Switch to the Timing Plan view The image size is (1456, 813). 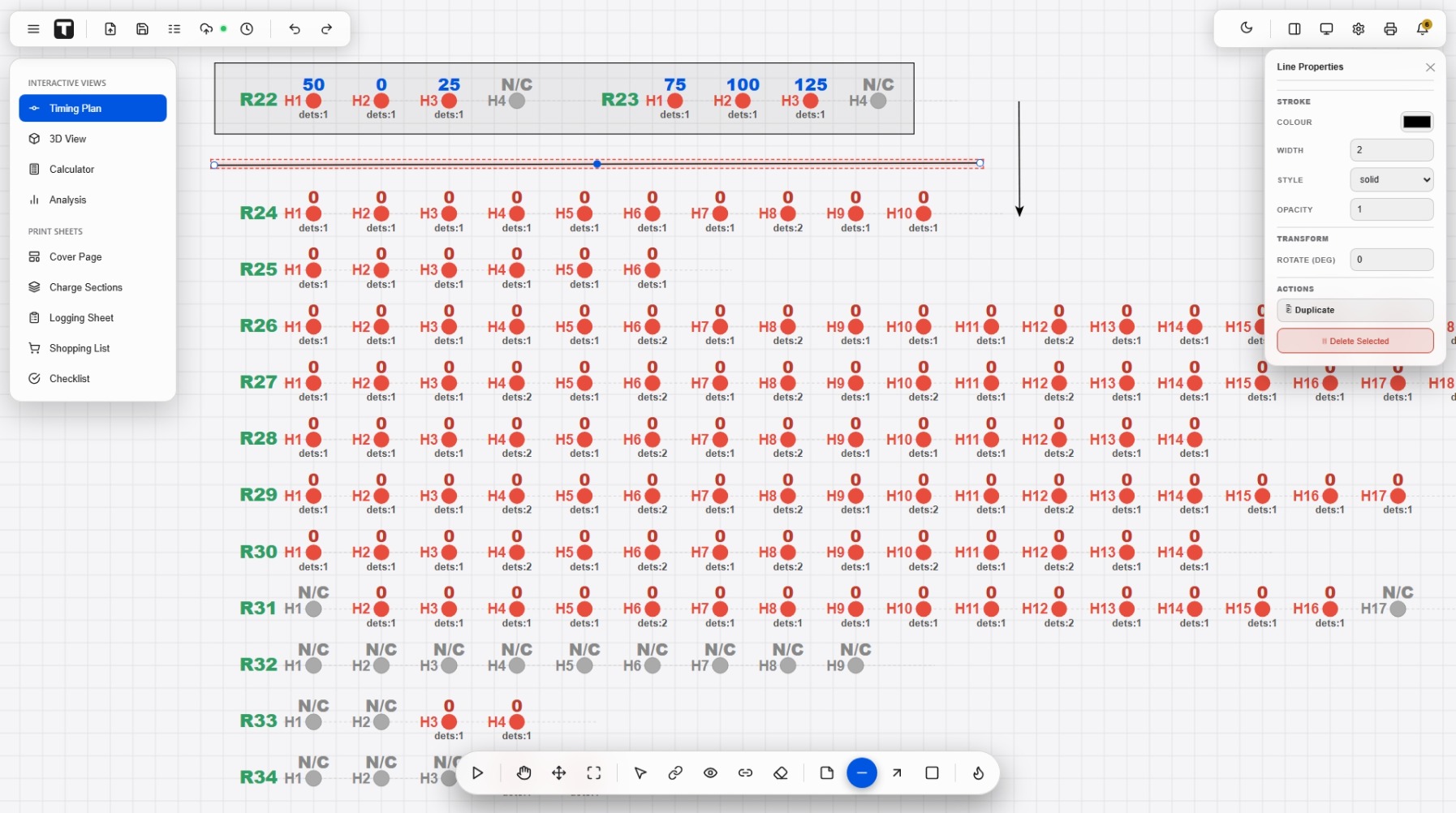[x=93, y=108]
